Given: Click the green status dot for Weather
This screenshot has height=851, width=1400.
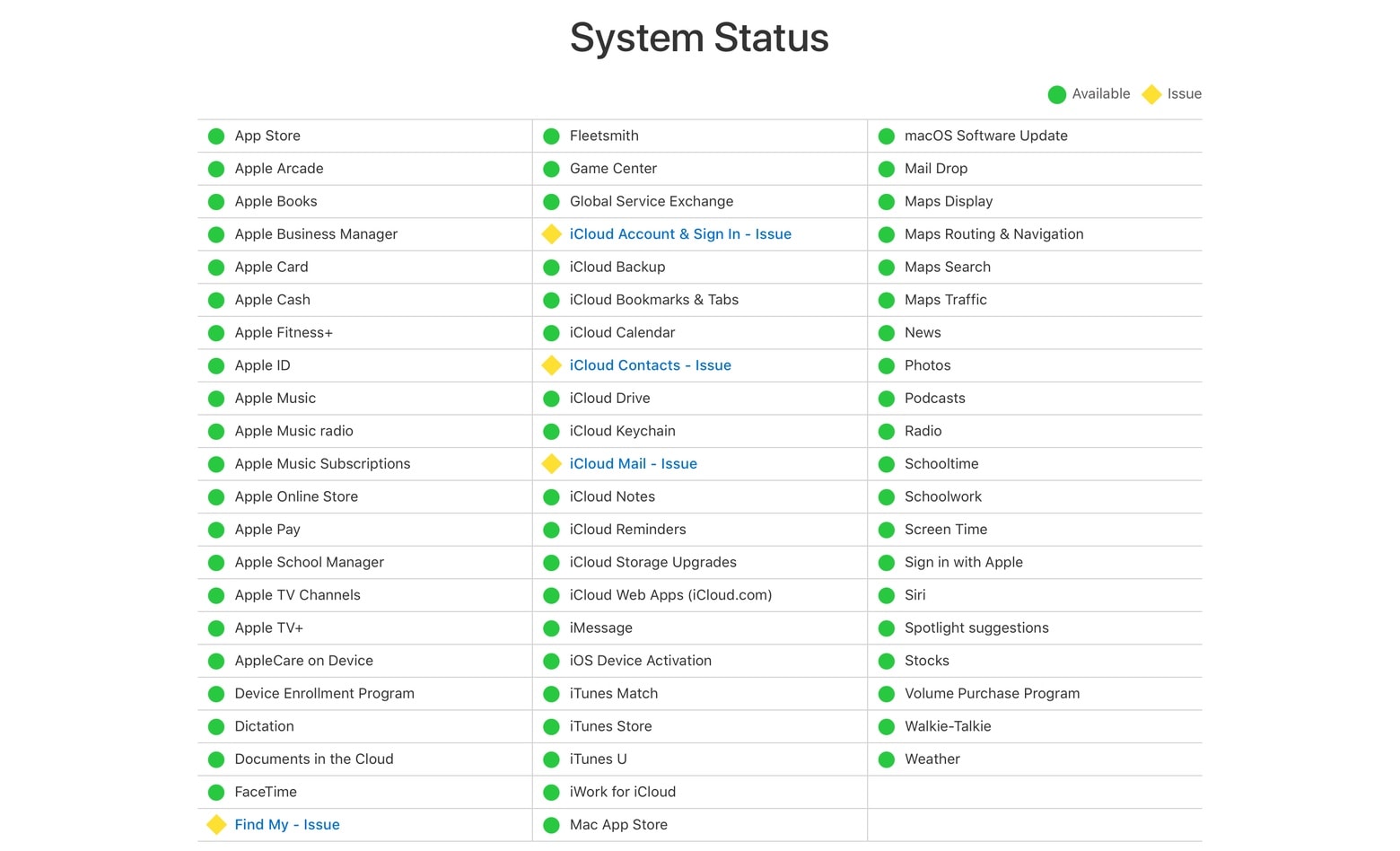Looking at the screenshot, I should click(887, 759).
